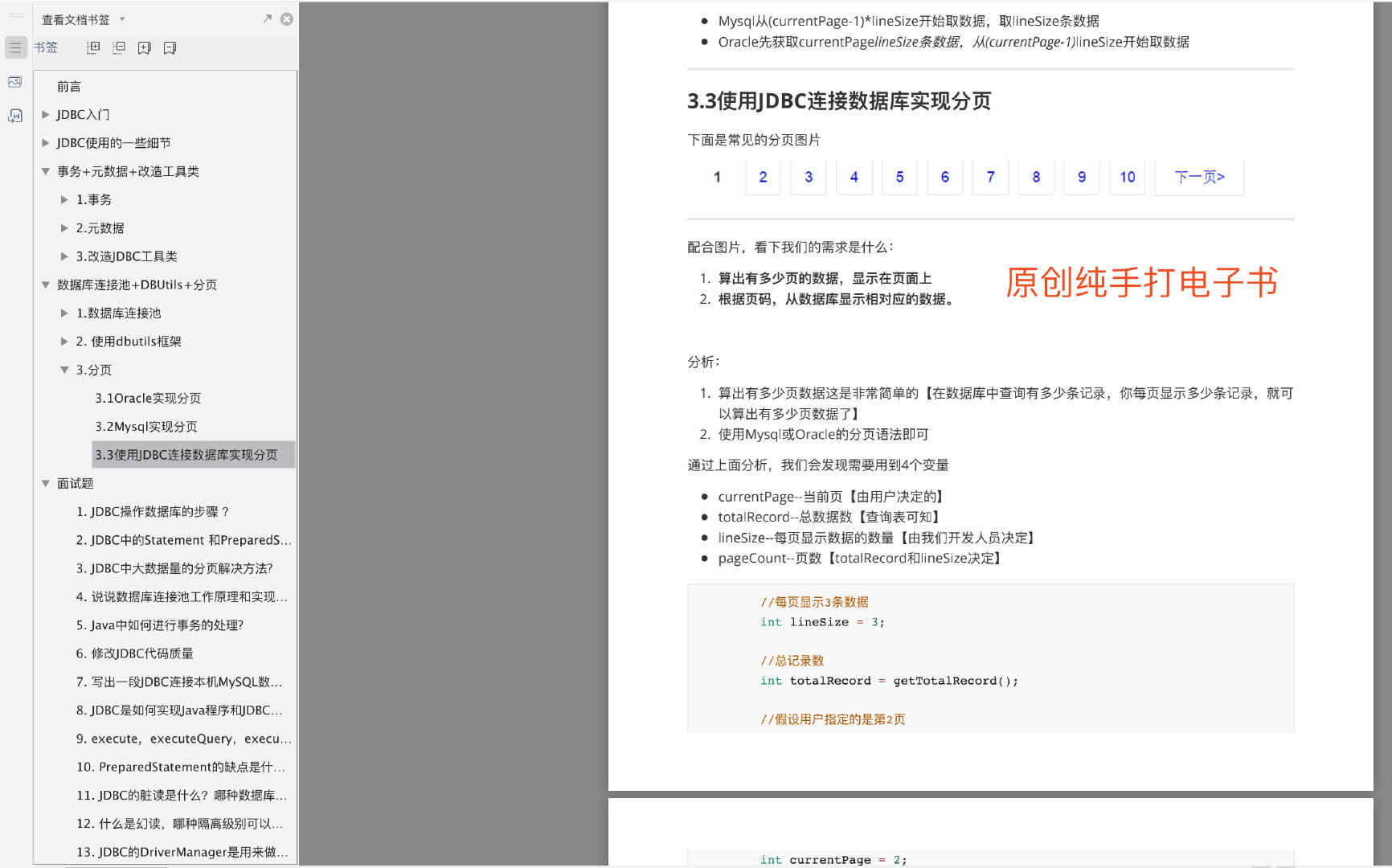Click the line totalRecord--总数据数
Viewport: 1392px width, 868px height.
click(829, 517)
